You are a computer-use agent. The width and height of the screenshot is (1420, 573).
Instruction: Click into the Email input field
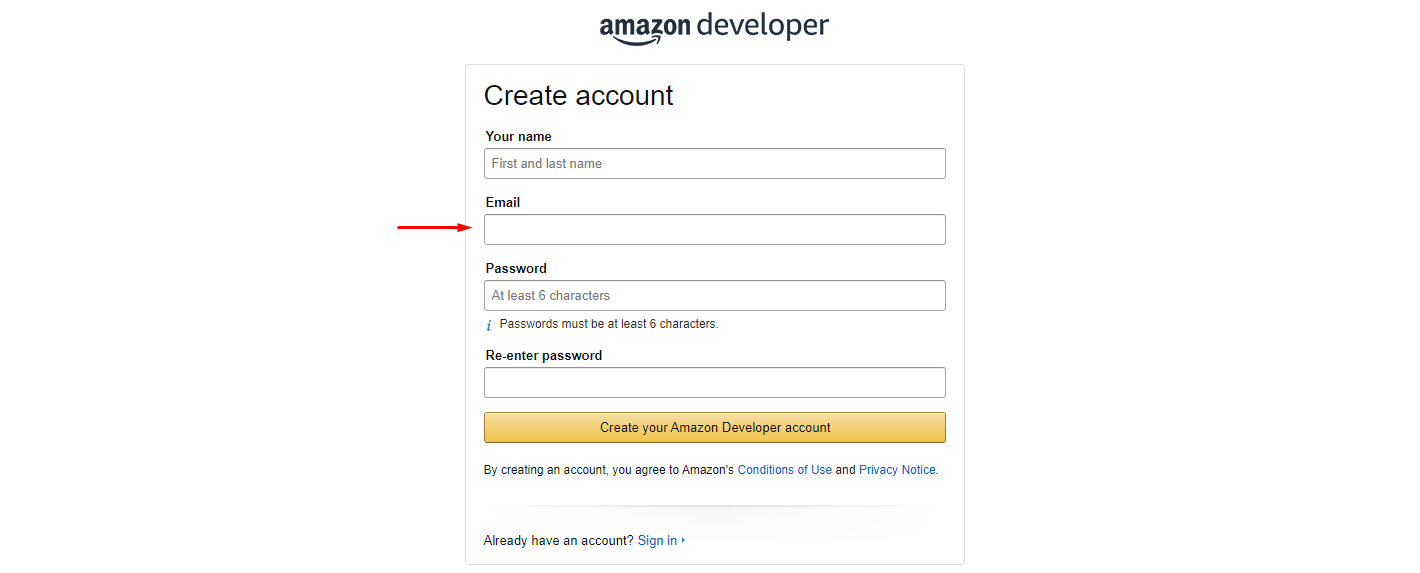(714, 230)
